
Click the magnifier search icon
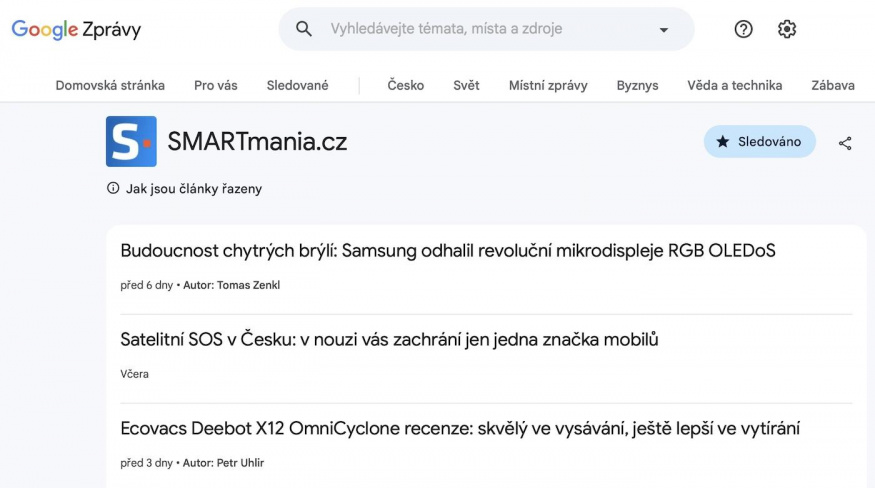tap(304, 29)
